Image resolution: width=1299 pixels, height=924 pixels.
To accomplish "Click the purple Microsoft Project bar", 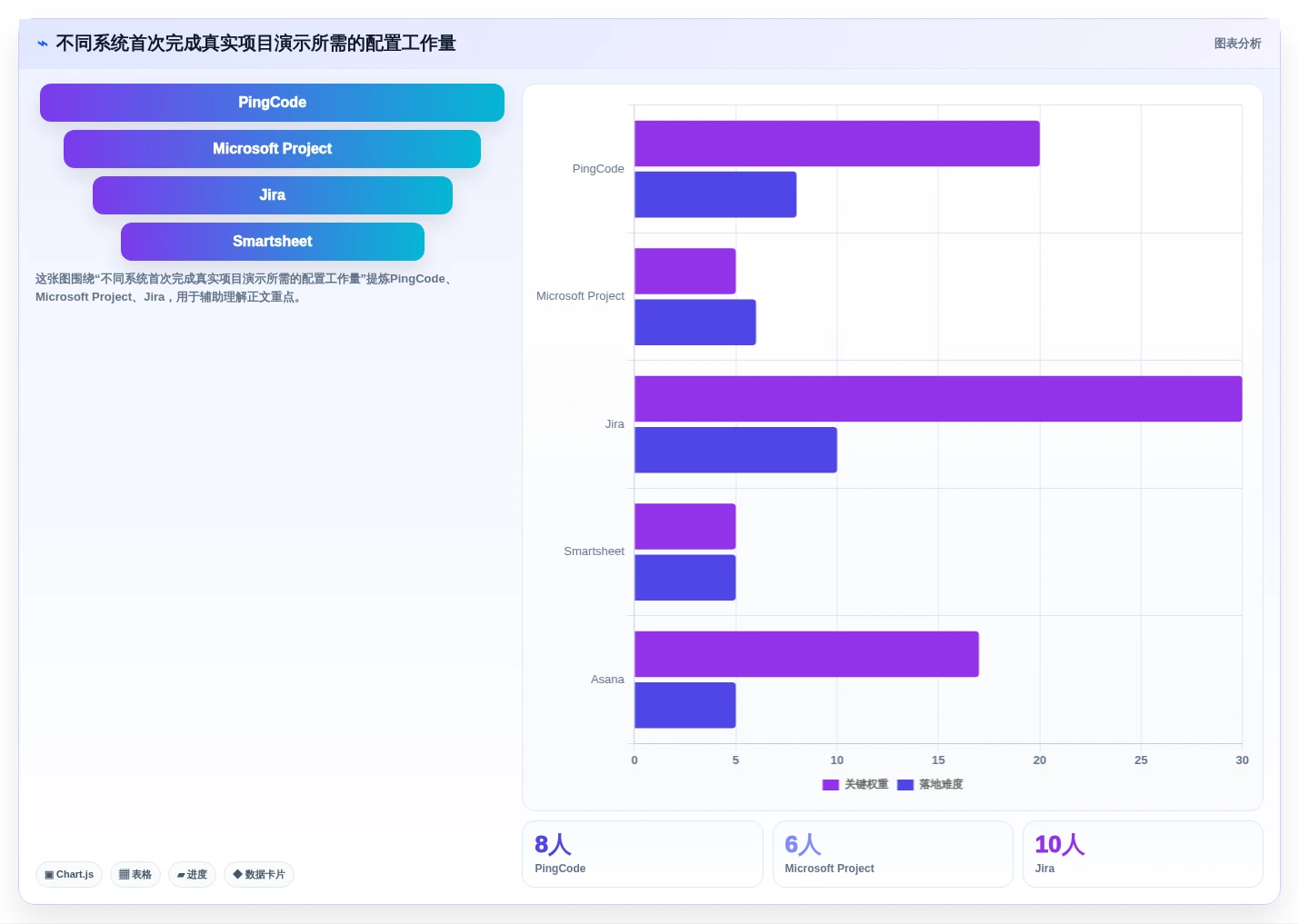I will click(x=685, y=271).
